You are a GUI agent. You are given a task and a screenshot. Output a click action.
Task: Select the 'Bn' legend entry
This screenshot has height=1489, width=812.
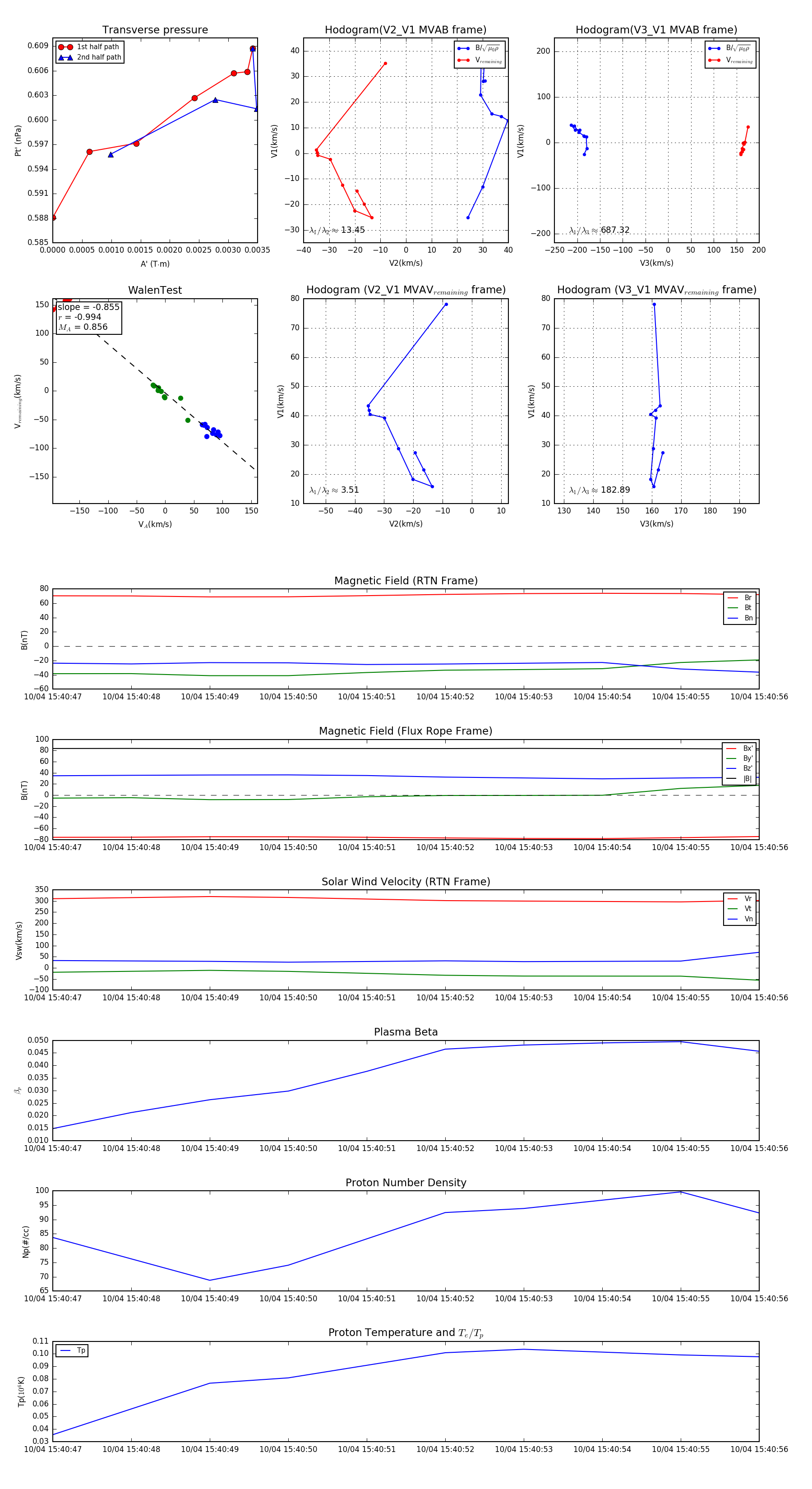740,618
